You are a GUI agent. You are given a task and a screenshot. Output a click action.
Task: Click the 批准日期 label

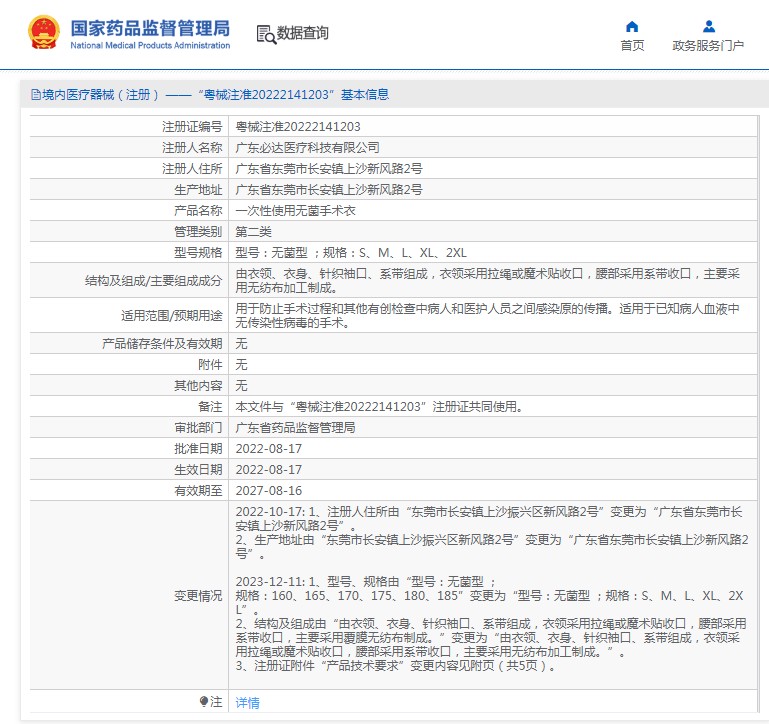click(x=198, y=449)
